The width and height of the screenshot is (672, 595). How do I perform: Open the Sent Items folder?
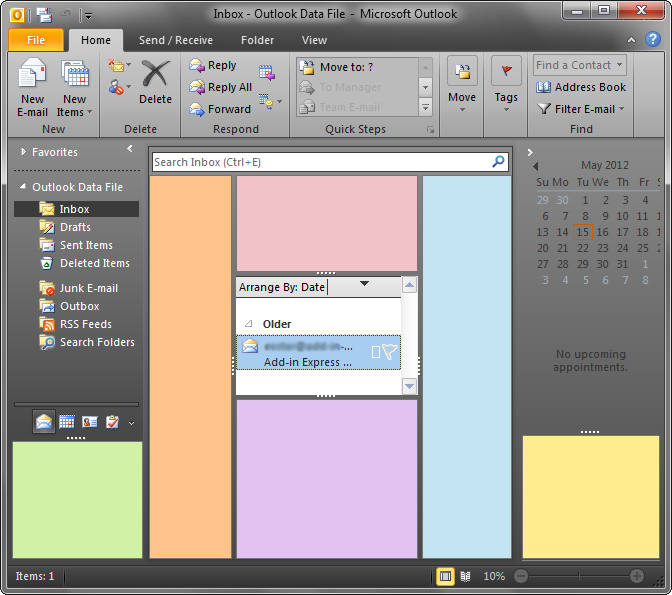point(76,245)
